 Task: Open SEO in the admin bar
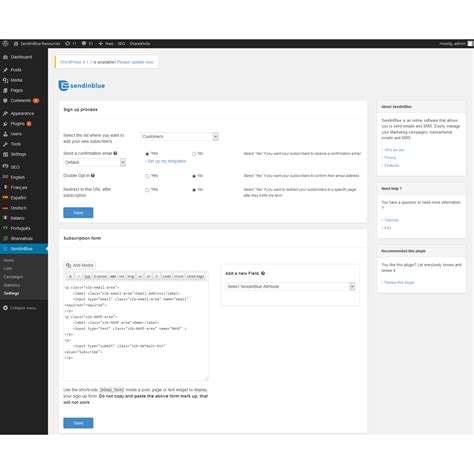121,44
